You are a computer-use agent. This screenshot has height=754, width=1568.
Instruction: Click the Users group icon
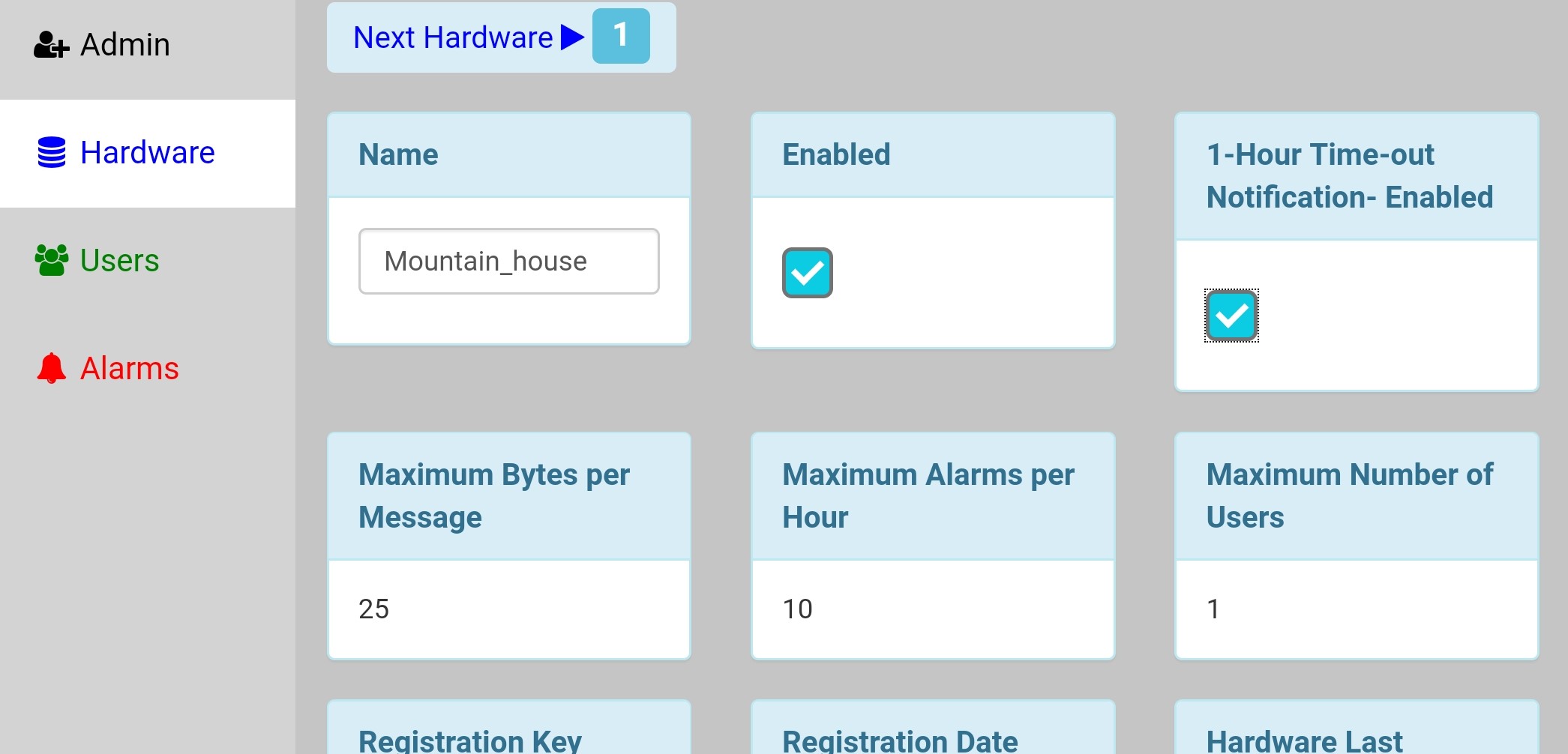[x=52, y=261]
